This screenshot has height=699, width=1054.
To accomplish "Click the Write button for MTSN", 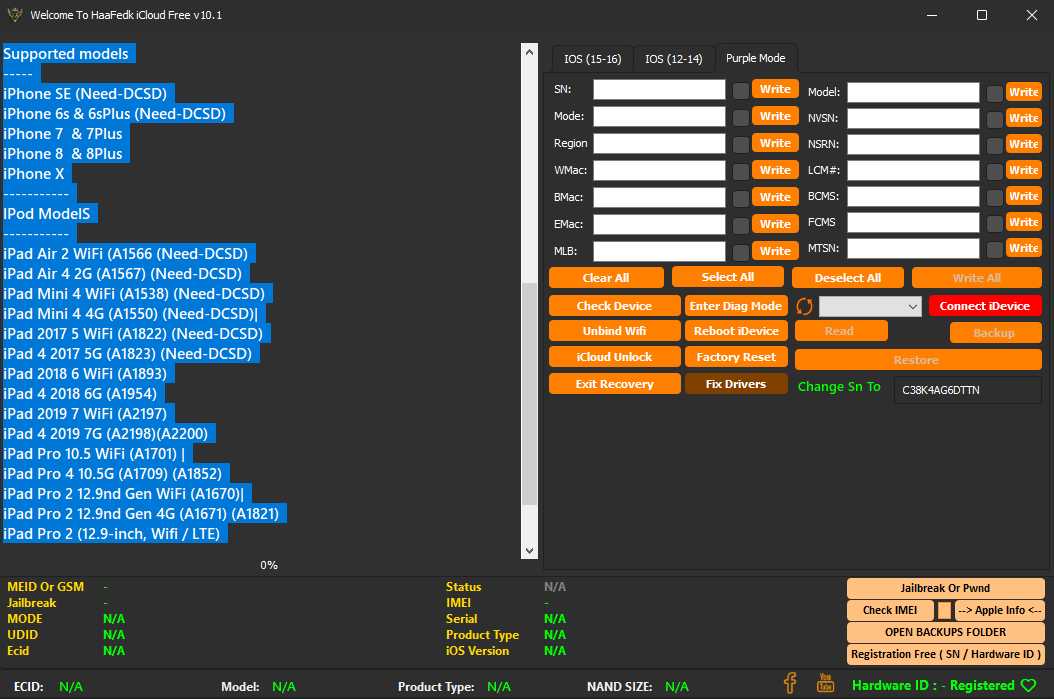I will coord(1024,248).
